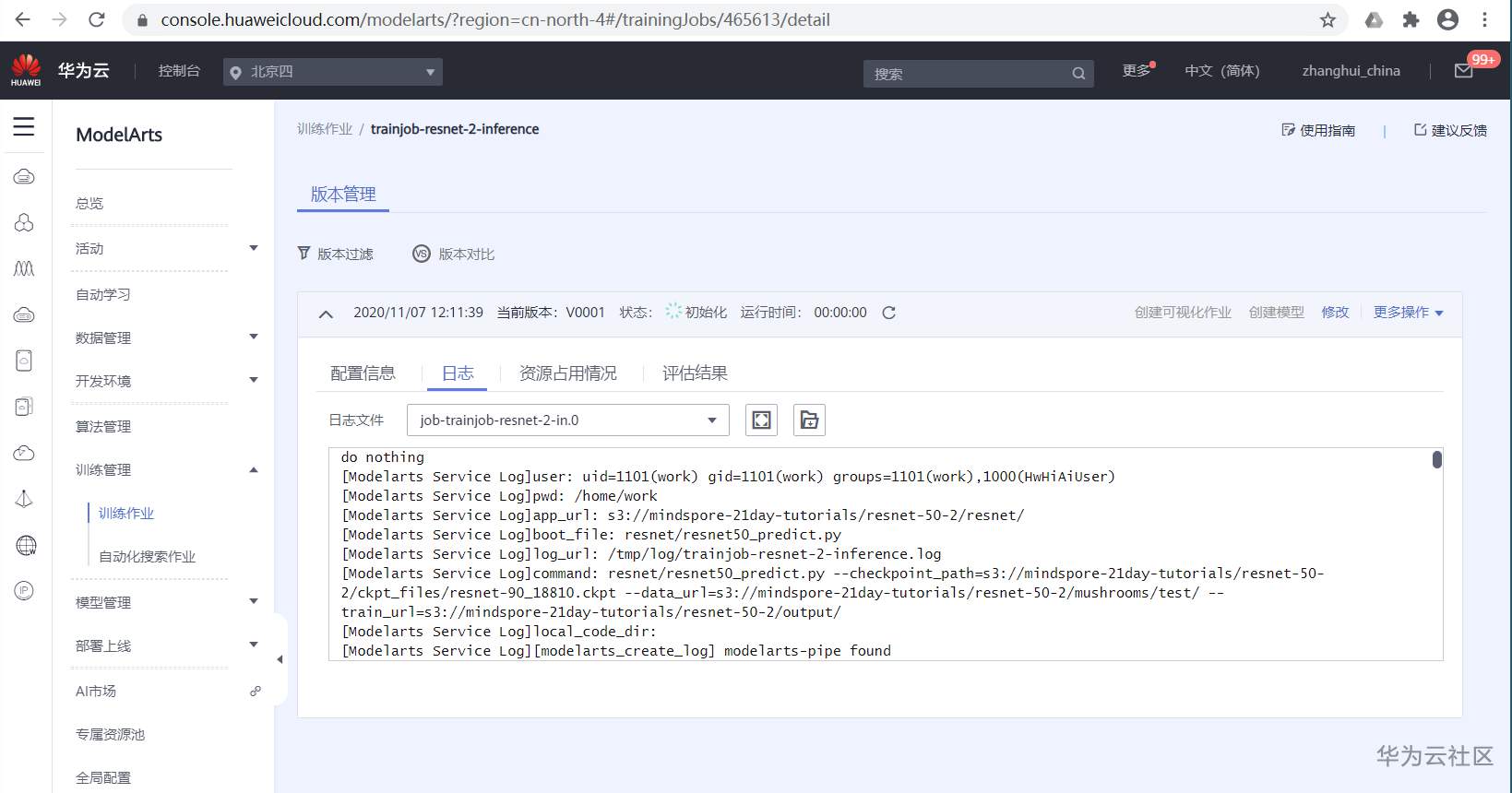Click the sailboat icon in the icon rail
Image resolution: width=1512 pixels, height=793 pixels.
(24, 499)
